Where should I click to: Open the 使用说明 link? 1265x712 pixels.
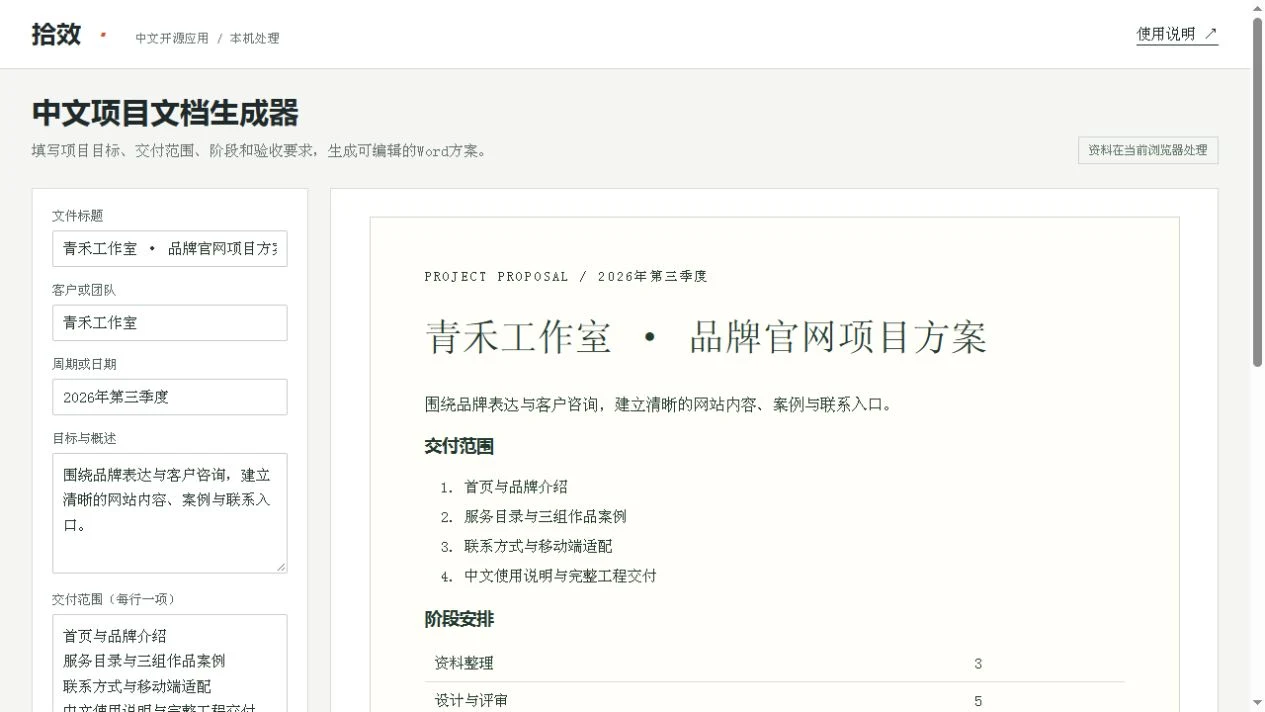[x=1177, y=34]
